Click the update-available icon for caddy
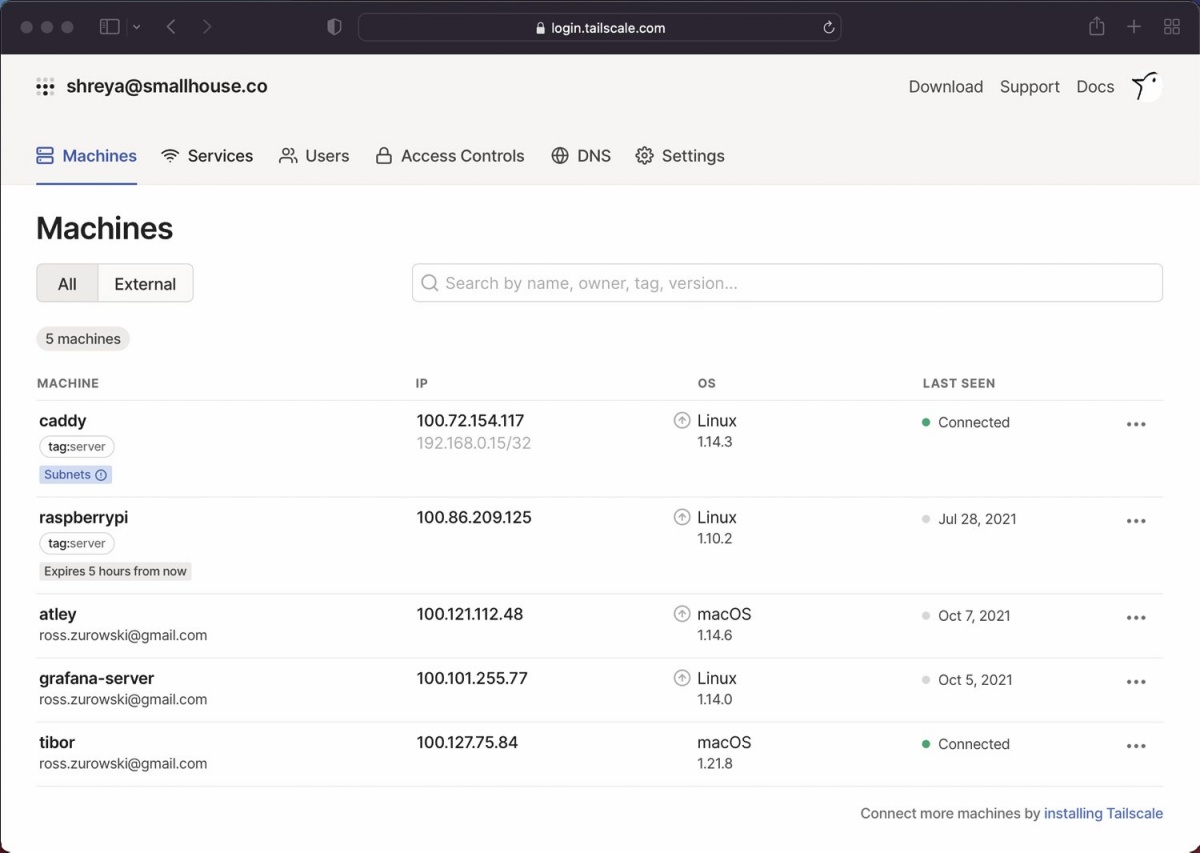The image size is (1200, 853). pos(682,421)
